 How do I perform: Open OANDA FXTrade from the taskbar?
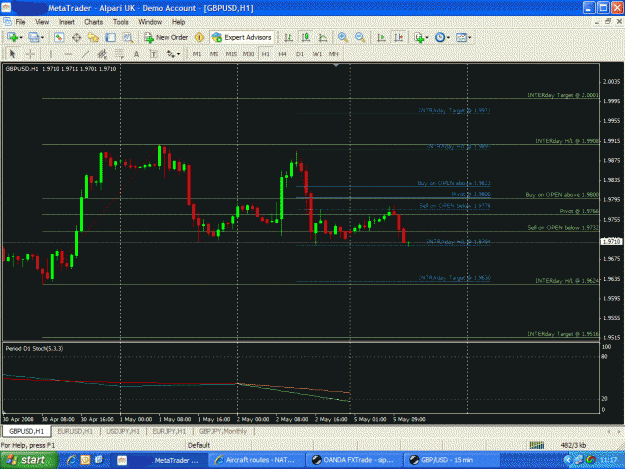point(354,460)
